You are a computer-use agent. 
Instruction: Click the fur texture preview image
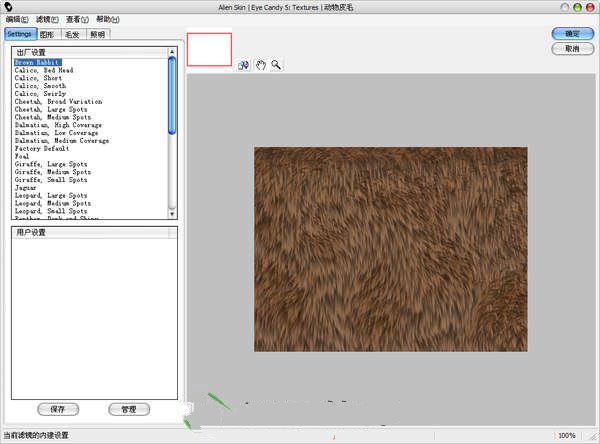pos(390,248)
